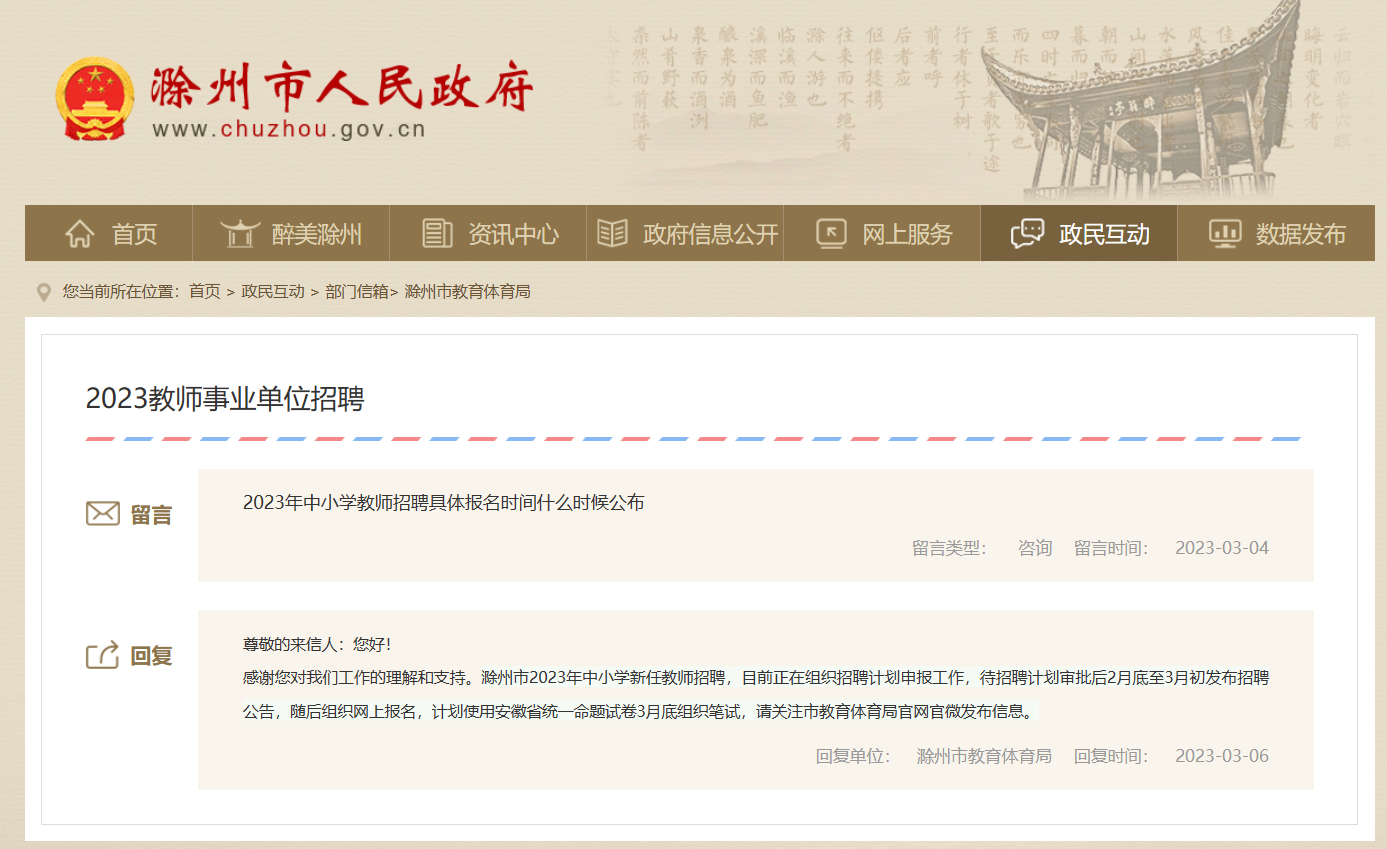
Task: Click the cursor screen icon beside 网上服务
Action: (831, 234)
